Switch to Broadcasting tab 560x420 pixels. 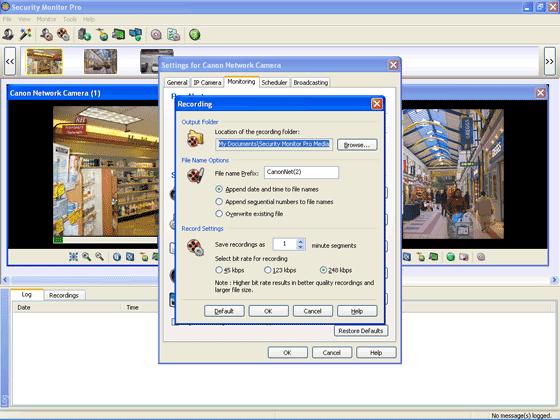click(x=311, y=82)
